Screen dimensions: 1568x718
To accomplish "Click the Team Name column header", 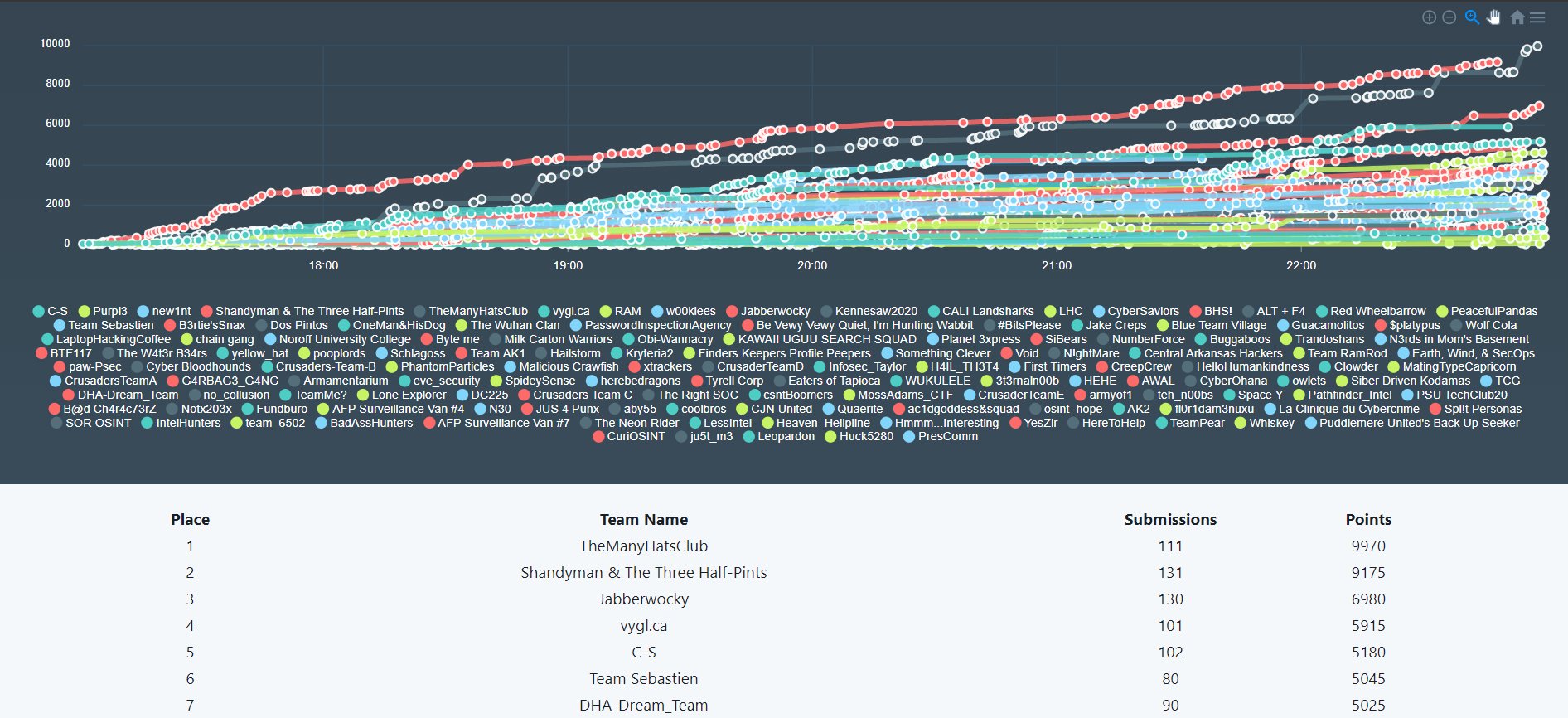I will pos(644,520).
